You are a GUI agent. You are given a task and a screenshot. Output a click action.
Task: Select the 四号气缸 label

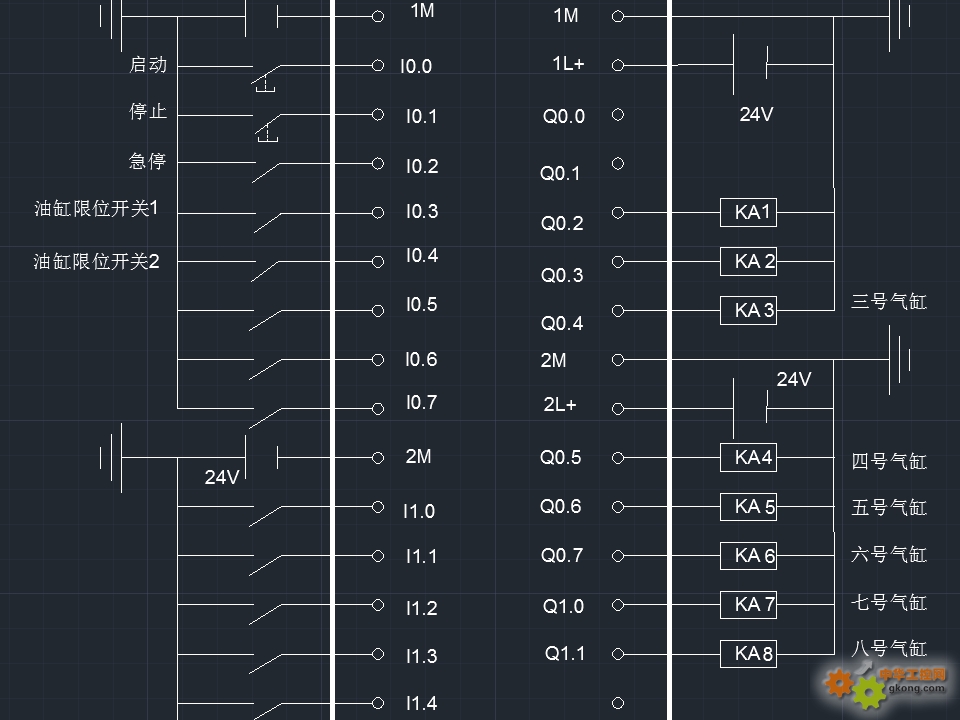tap(889, 461)
